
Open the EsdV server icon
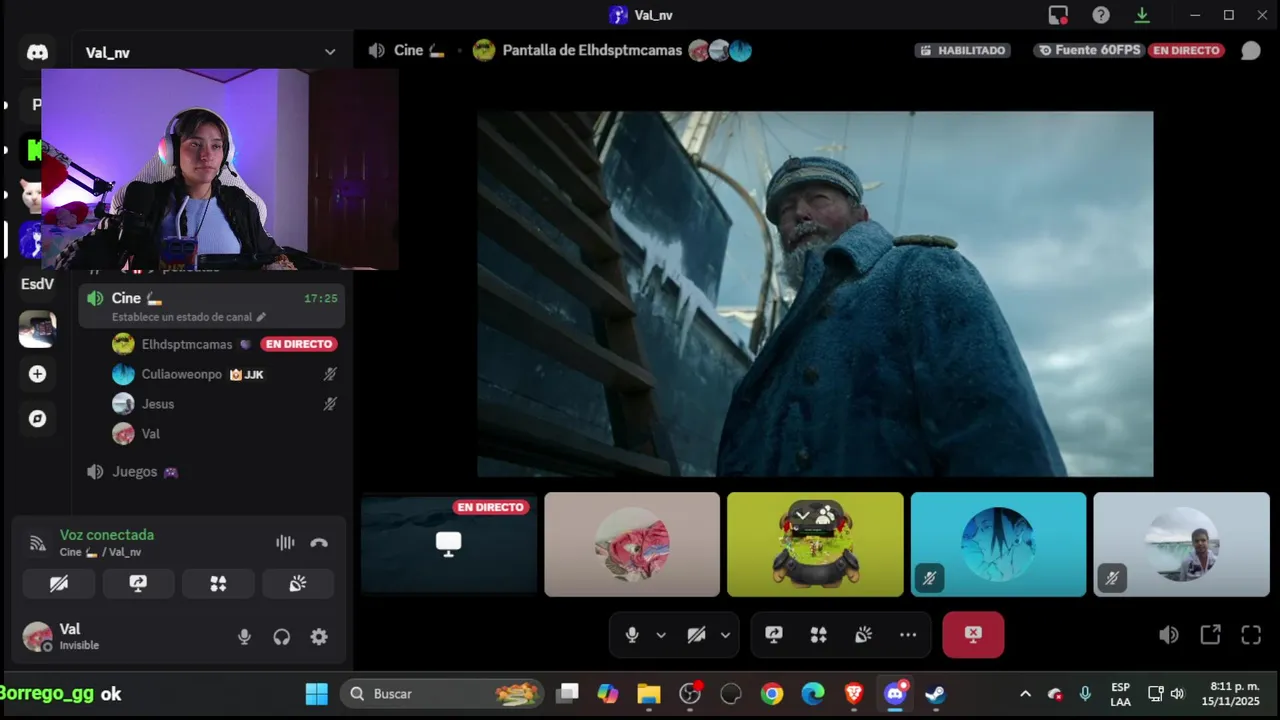coord(37,284)
